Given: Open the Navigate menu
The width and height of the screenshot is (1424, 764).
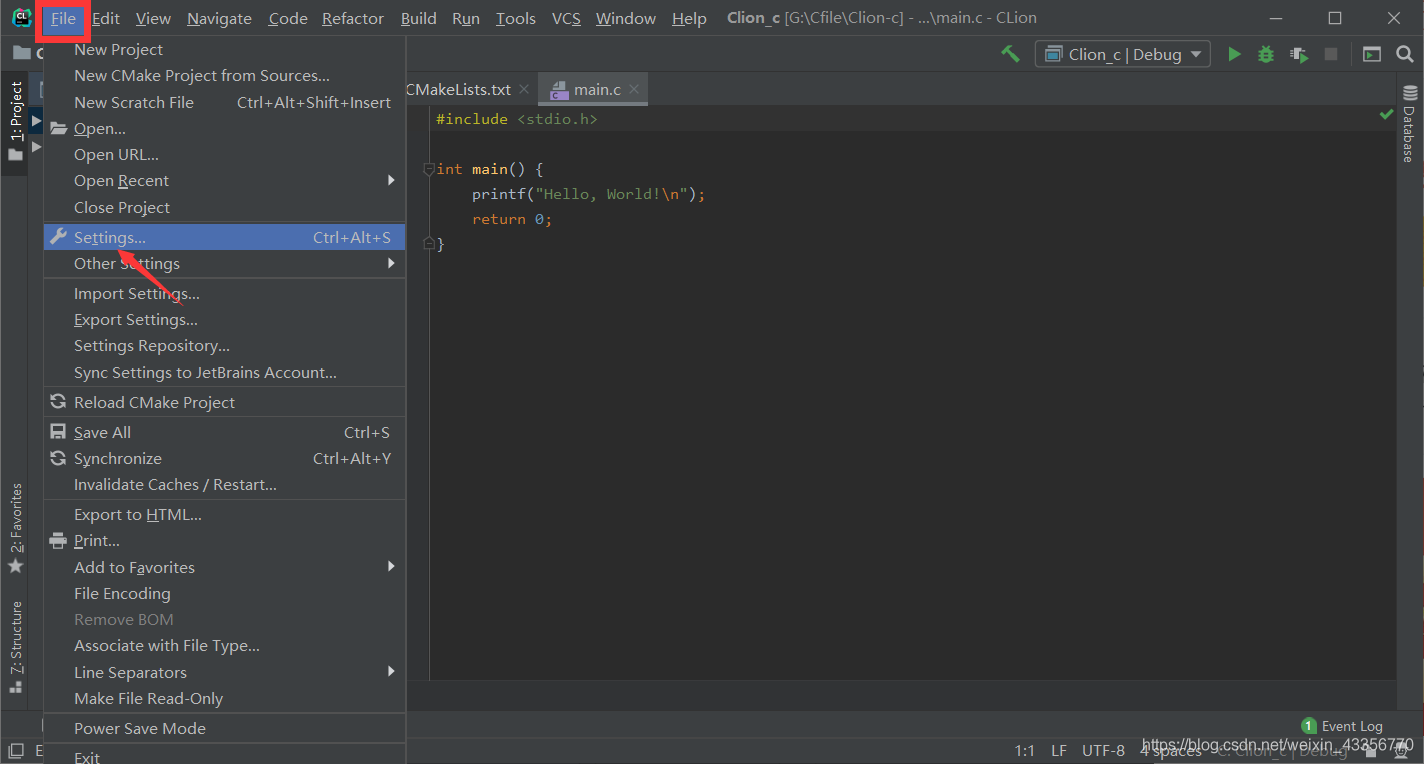Looking at the screenshot, I should (219, 18).
